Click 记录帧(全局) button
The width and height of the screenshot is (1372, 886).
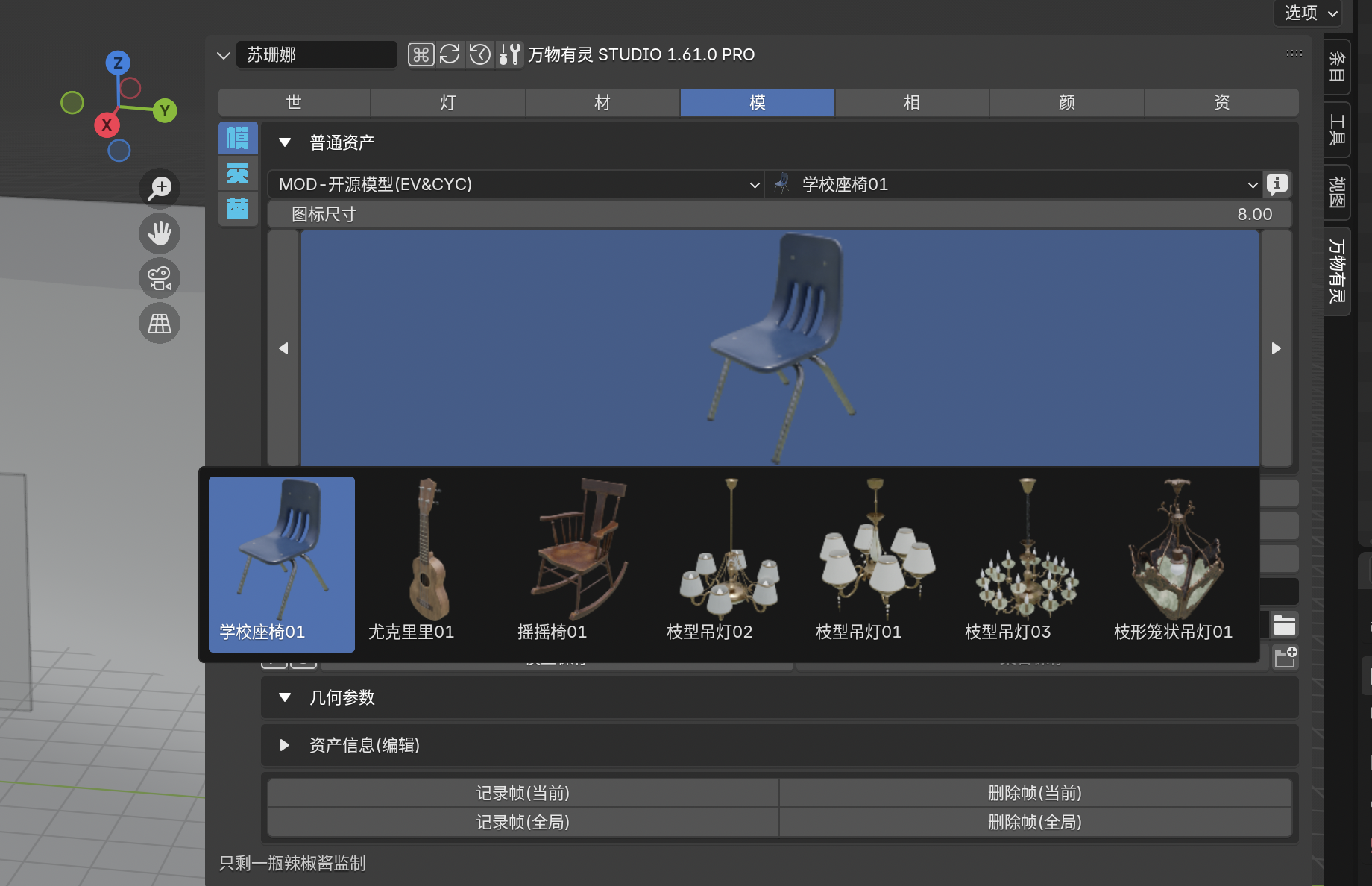coord(523,822)
